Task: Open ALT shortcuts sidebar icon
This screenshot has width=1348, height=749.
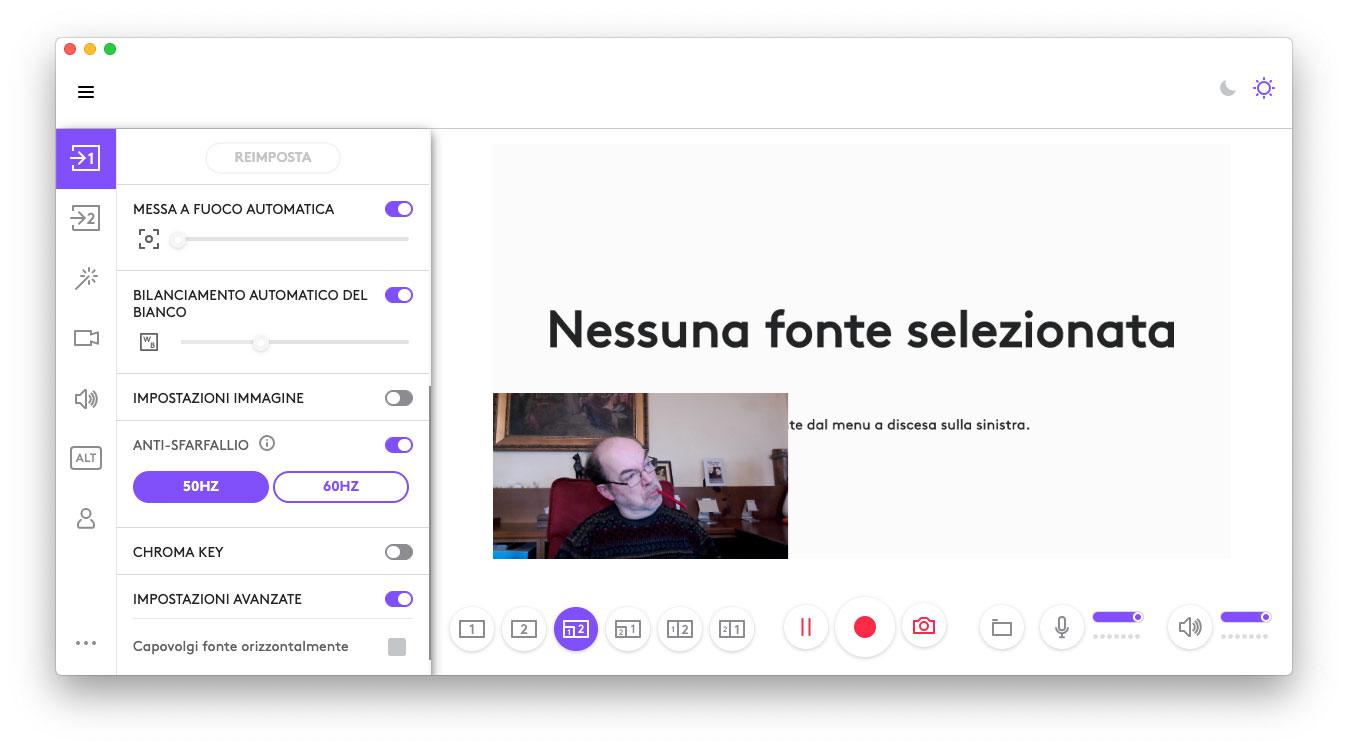Action: coord(86,458)
